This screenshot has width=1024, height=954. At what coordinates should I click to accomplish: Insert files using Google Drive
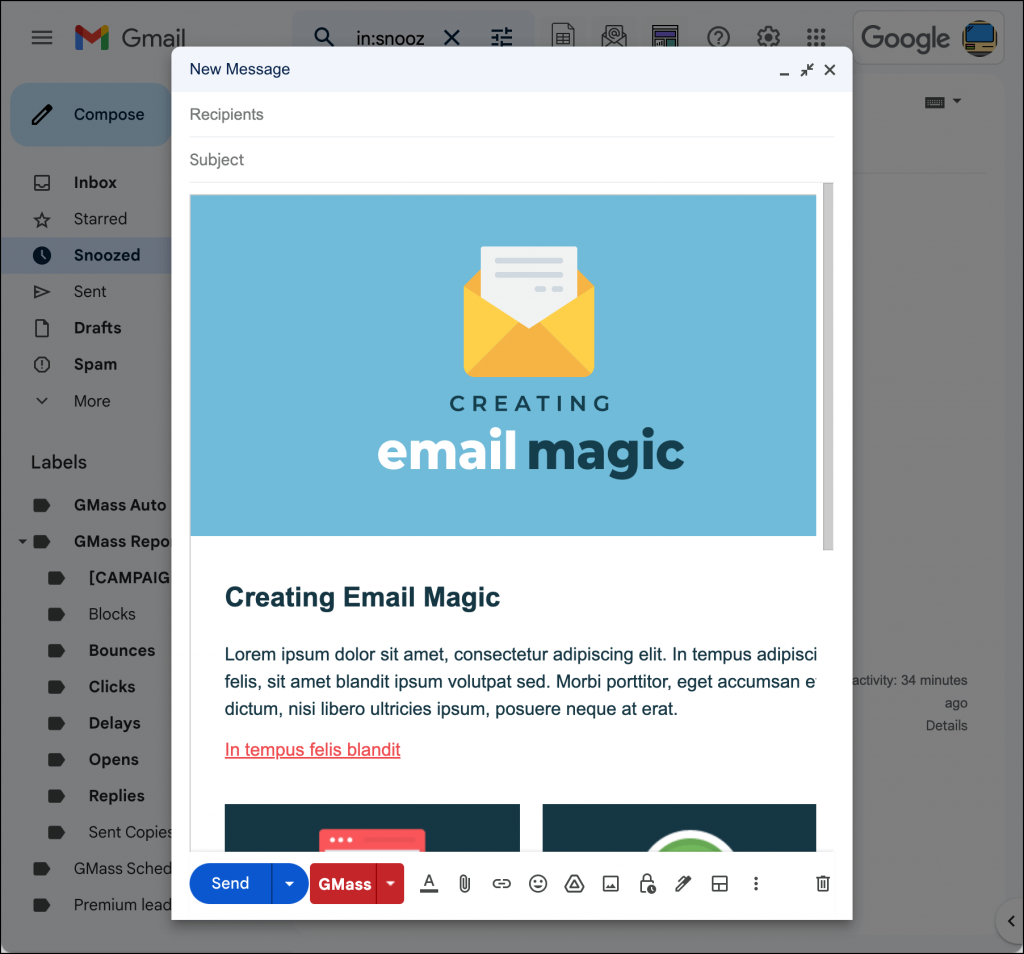click(x=574, y=884)
